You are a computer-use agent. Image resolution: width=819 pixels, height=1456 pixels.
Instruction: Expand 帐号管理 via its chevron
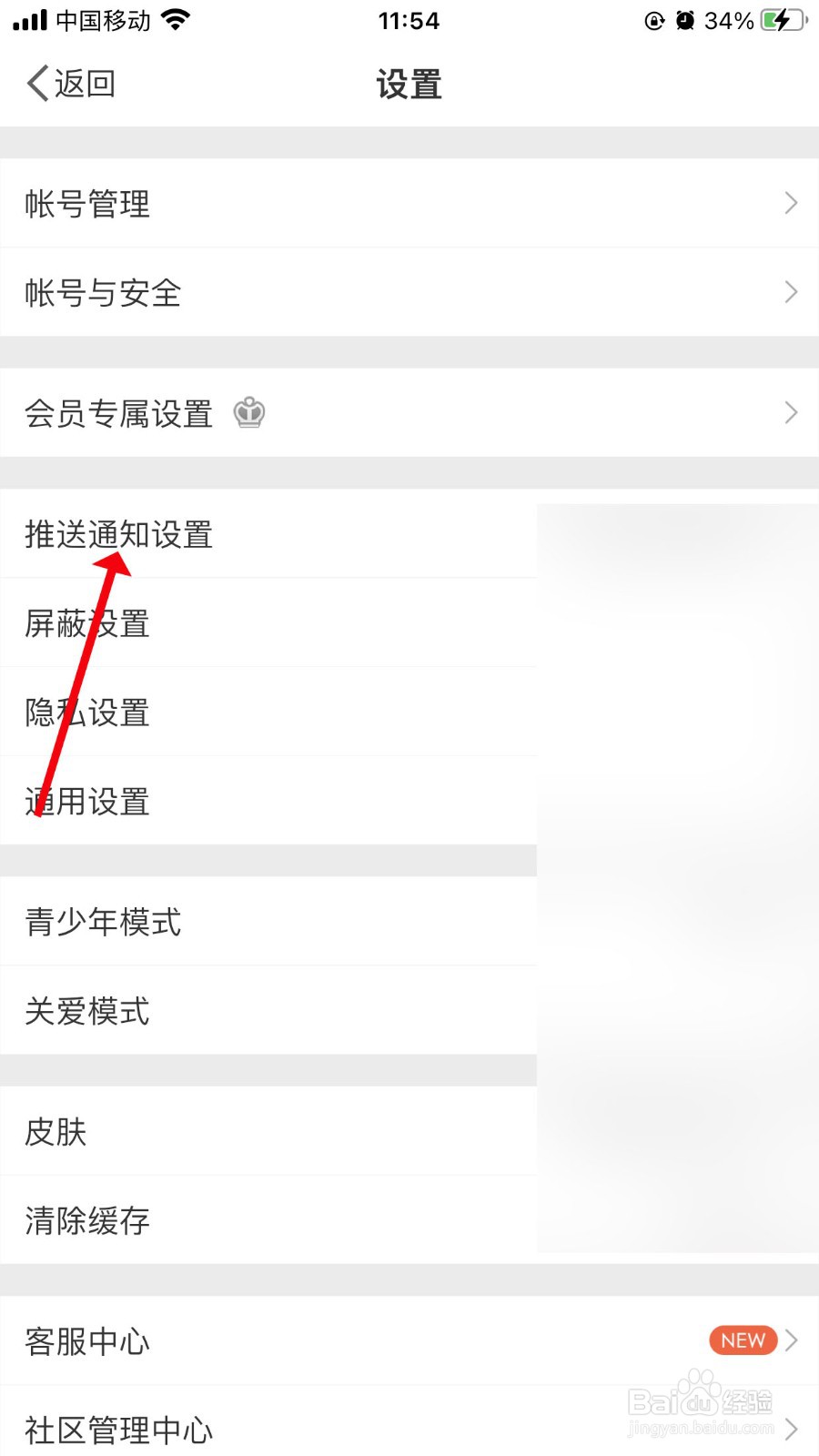[x=791, y=203]
